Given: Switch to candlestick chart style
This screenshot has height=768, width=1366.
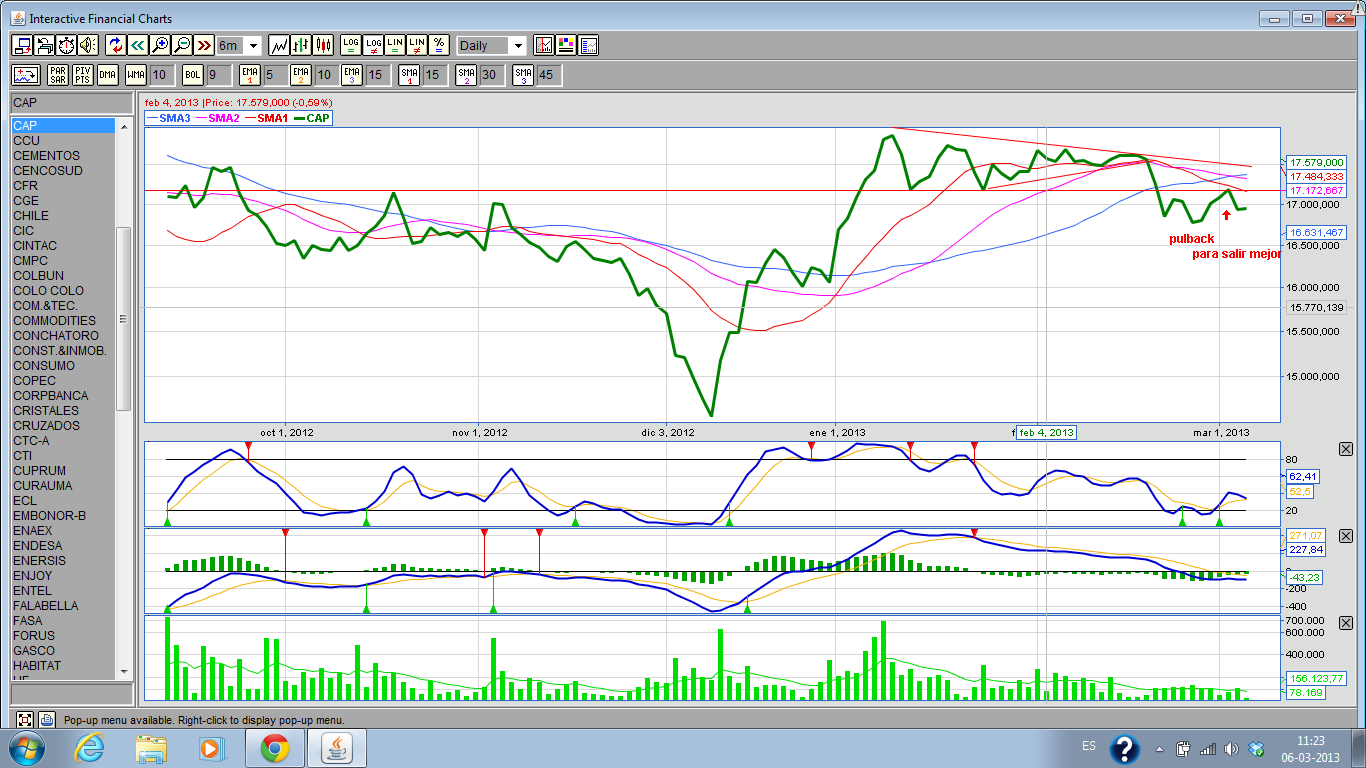Looking at the screenshot, I should coord(323,45).
